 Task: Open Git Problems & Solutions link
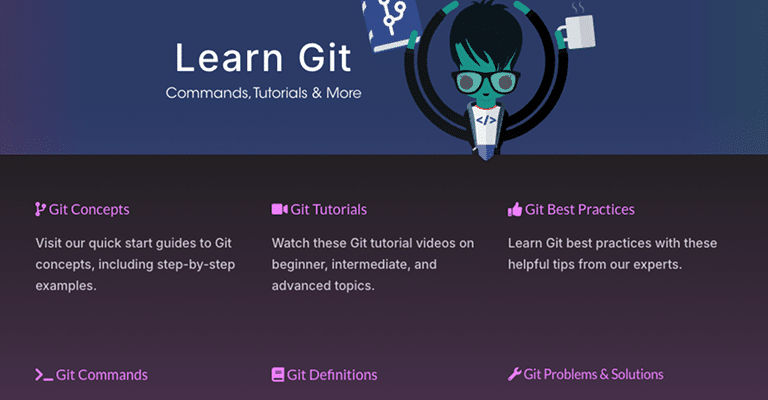[593, 375]
